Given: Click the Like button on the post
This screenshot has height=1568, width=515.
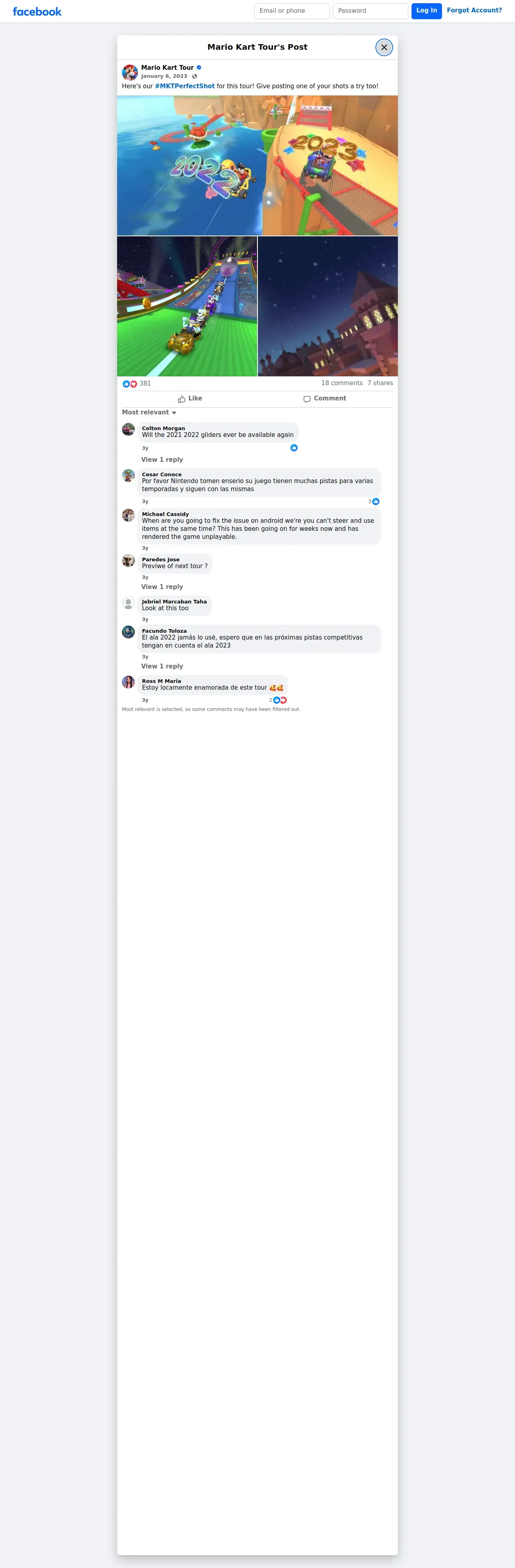Looking at the screenshot, I should click(x=190, y=399).
